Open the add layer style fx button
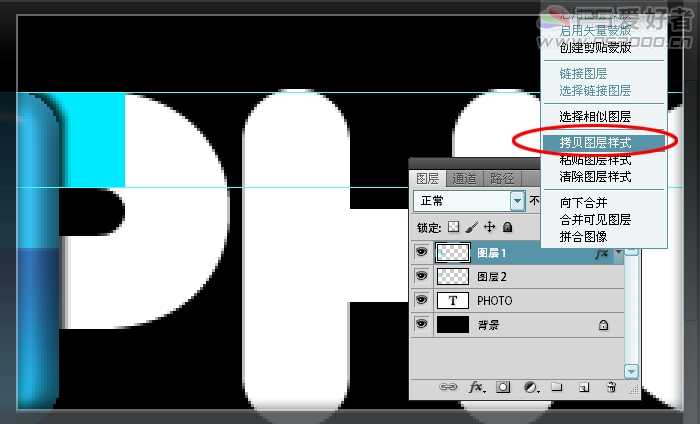The image size is (700, 424). pyautogui.click(x=476, y=387)
